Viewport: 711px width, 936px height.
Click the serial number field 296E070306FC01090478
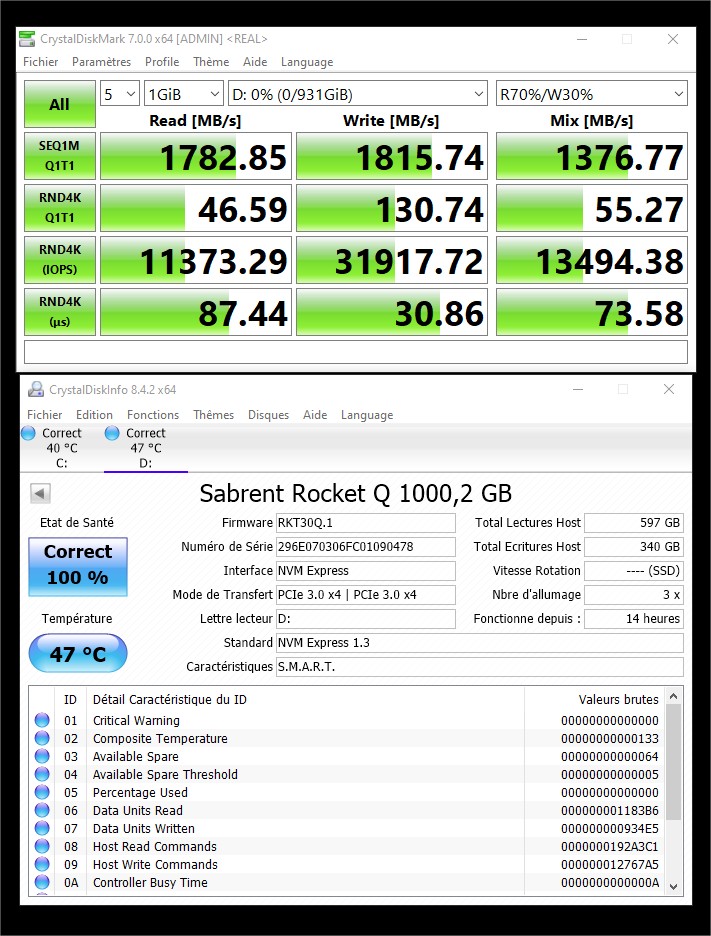click(365, 547)
